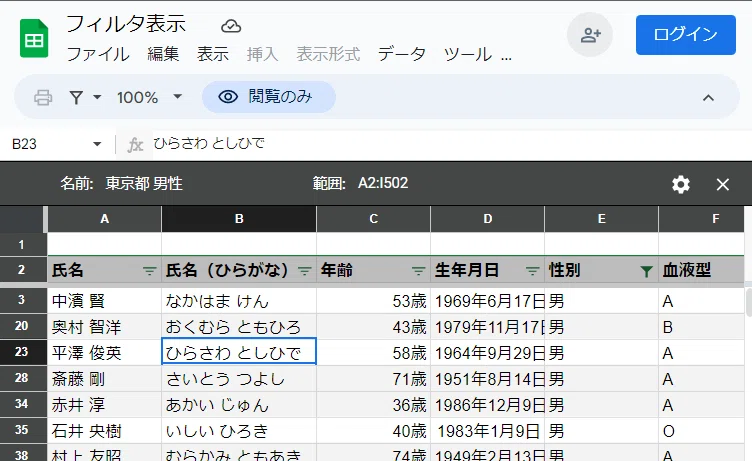Select row 34 header
752x461 pixels.
coord(22,404)
